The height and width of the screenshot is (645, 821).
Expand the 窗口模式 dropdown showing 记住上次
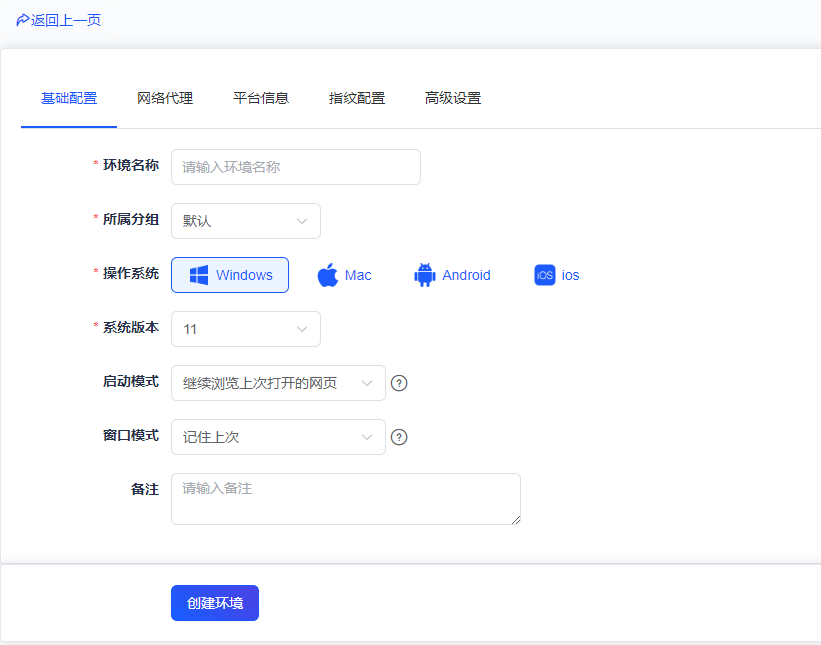(278, 437)
